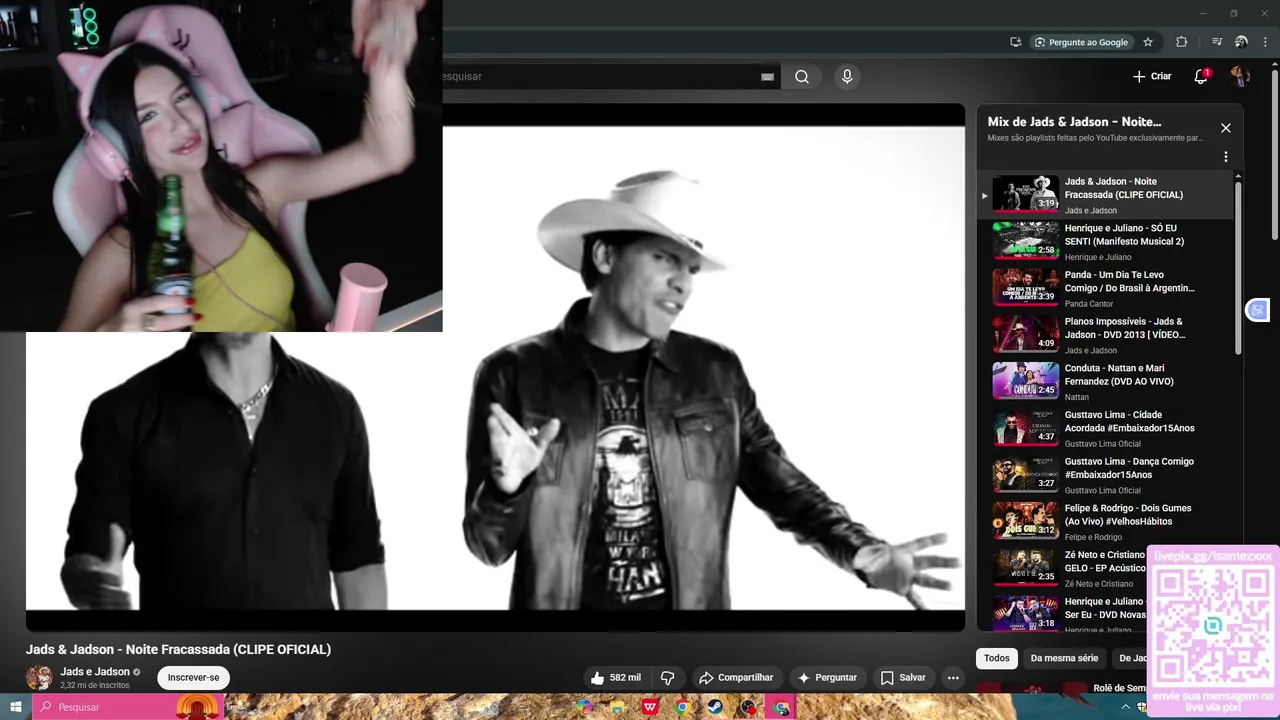Open Conduta - Nattan e Mari Fernandez title
Screen dimensions: 1280x720
coord(1119,375)
